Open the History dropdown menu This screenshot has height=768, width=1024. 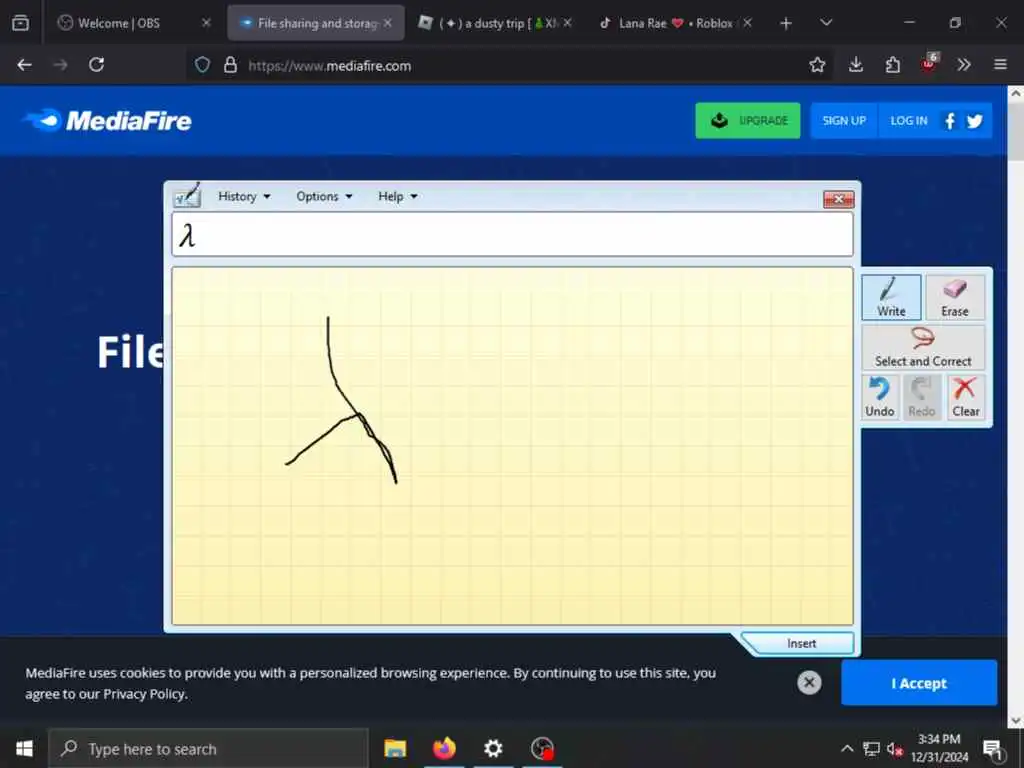[x=244, y=197]
